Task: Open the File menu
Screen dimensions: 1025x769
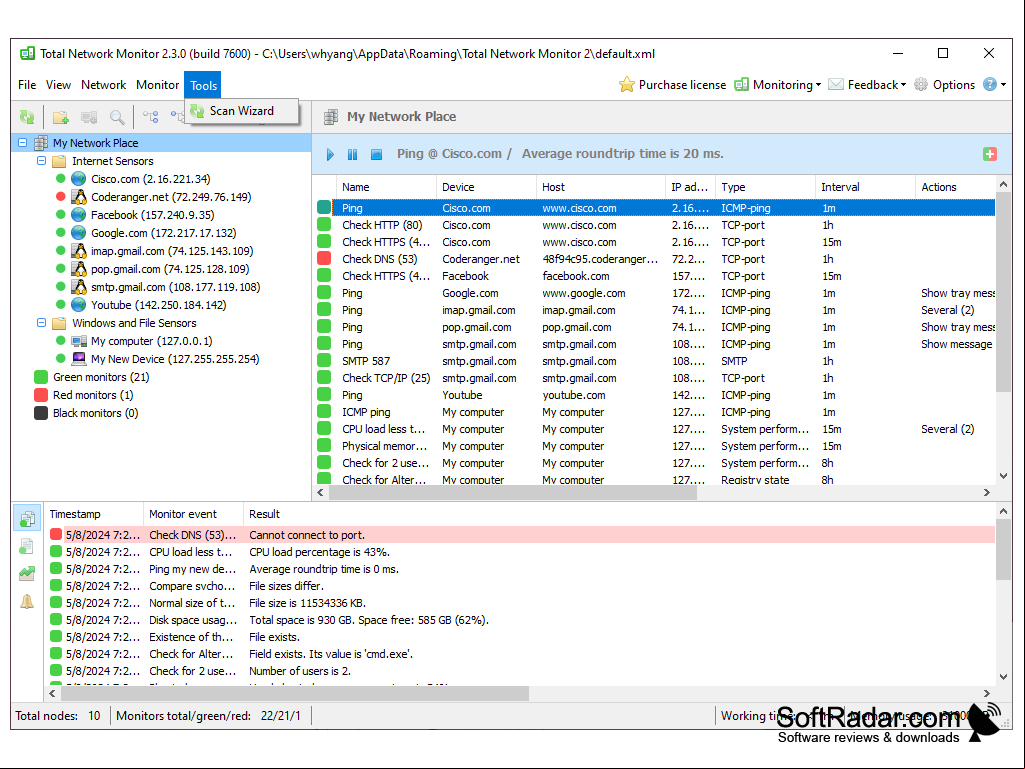Action: pos(27,85)
